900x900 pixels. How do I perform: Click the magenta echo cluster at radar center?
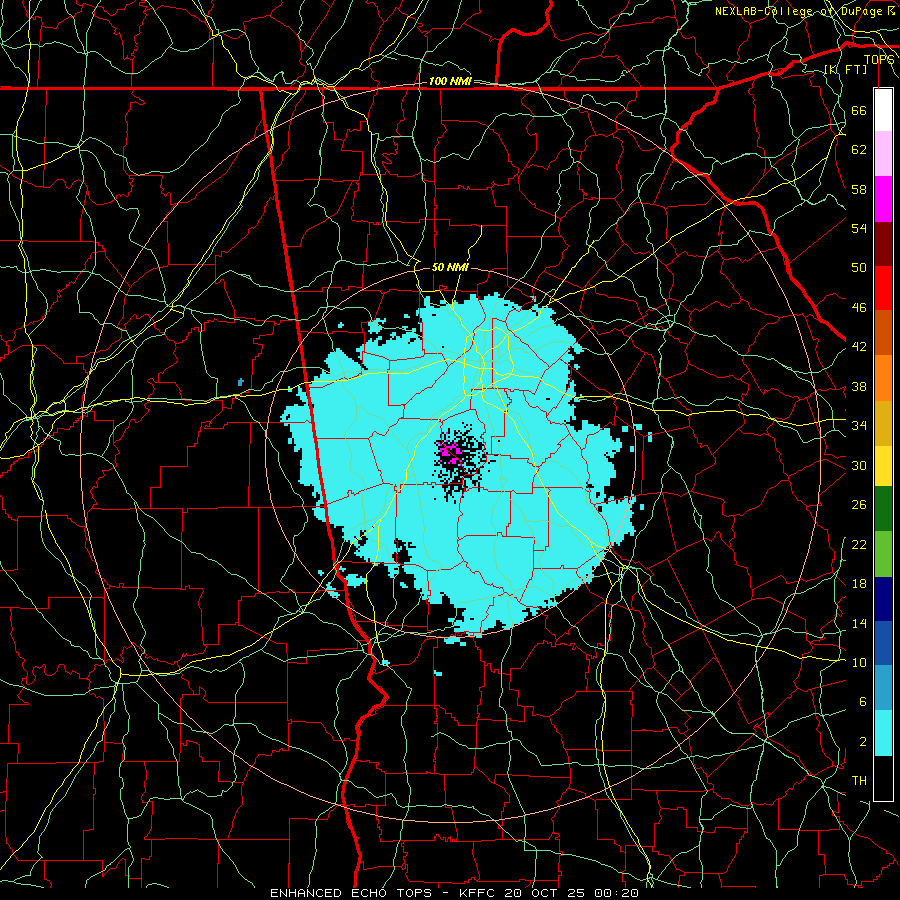tap(451, 452)
